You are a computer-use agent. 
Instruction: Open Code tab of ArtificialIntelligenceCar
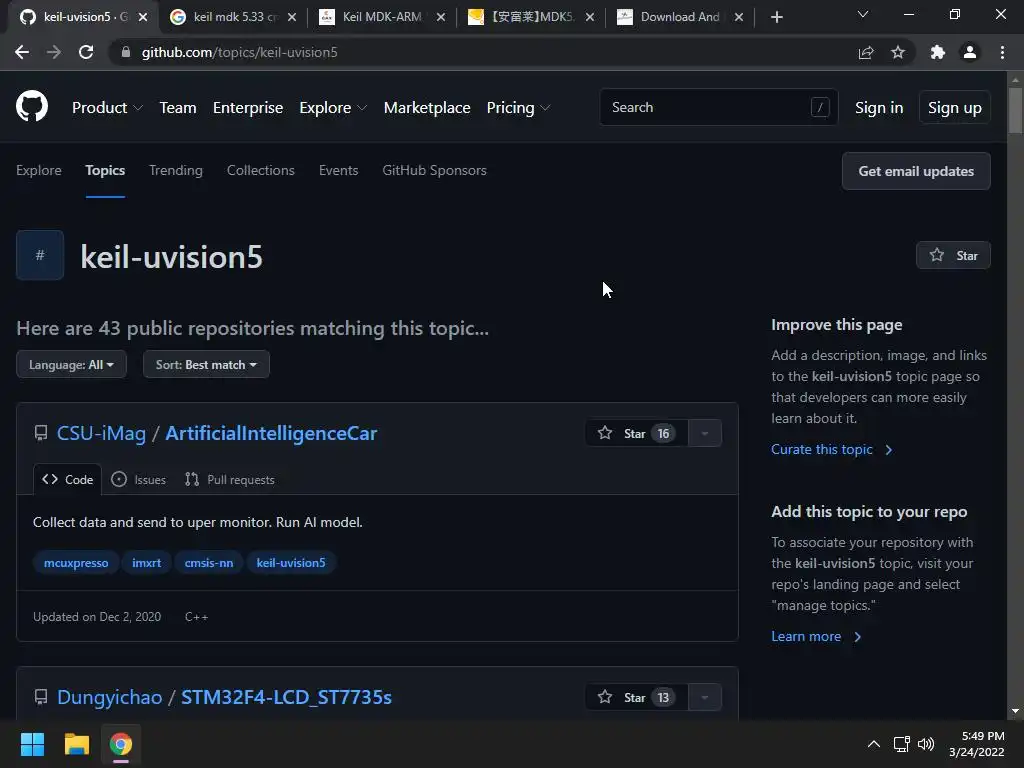(67, 479)
